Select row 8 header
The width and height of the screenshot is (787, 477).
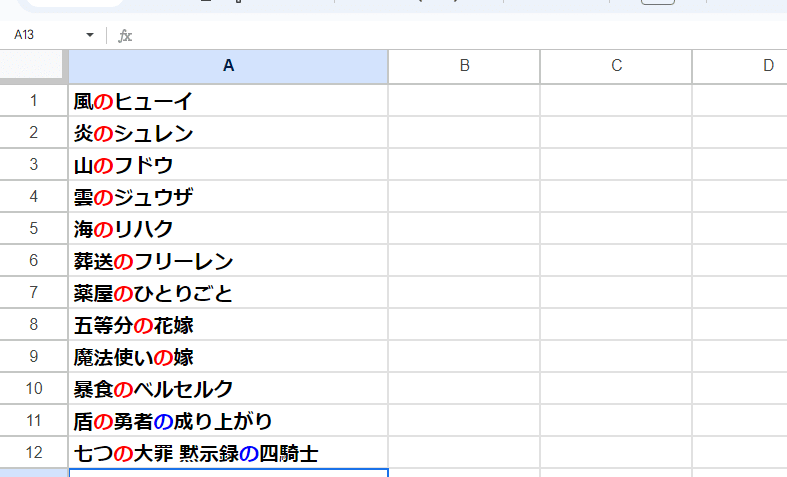click(x=34, y=324)
